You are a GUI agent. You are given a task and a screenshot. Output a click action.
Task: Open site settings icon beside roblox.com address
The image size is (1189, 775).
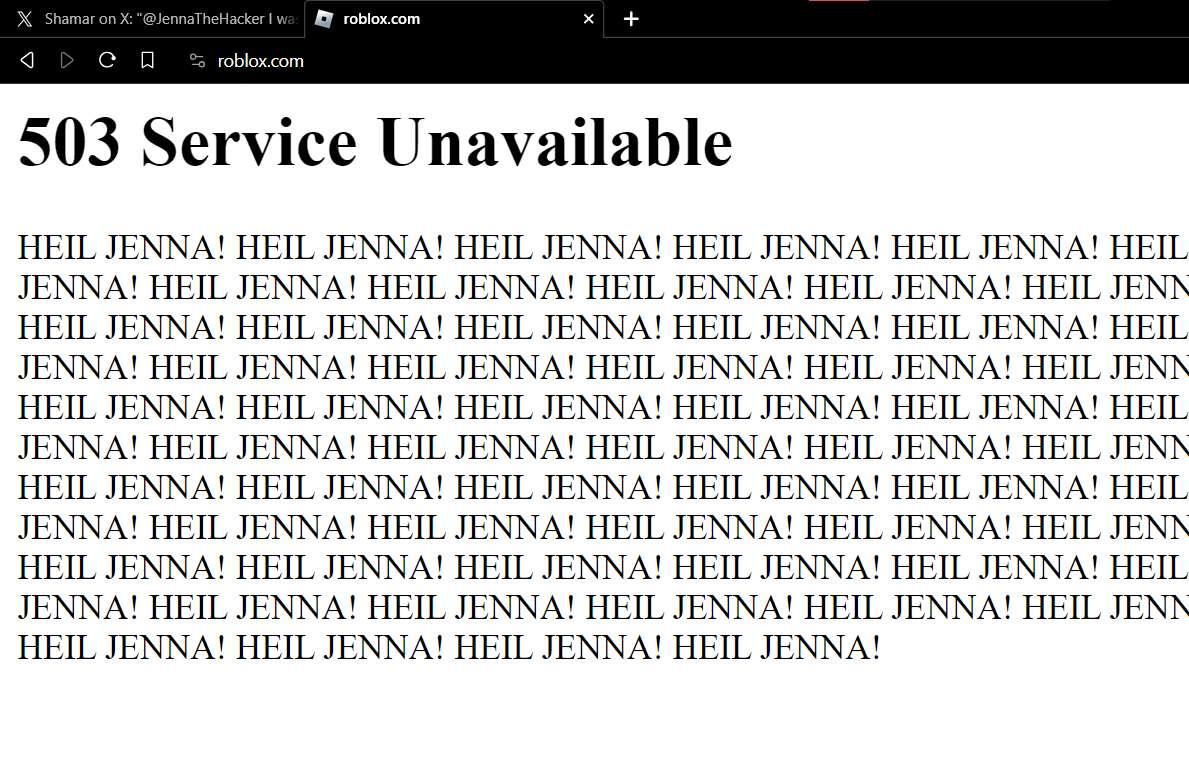tap(197, 61)
